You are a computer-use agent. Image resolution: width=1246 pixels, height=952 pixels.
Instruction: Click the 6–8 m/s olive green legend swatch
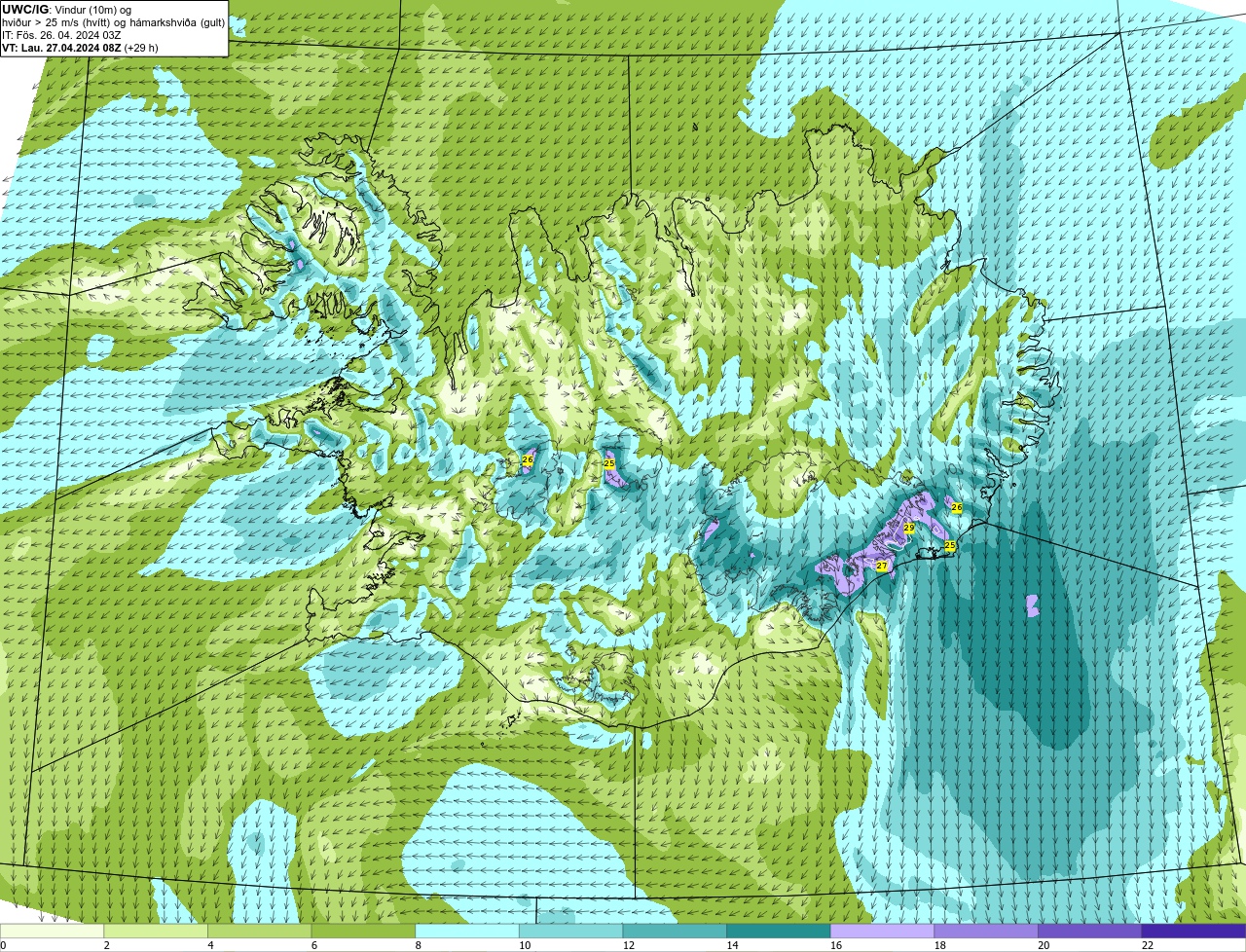363,931
